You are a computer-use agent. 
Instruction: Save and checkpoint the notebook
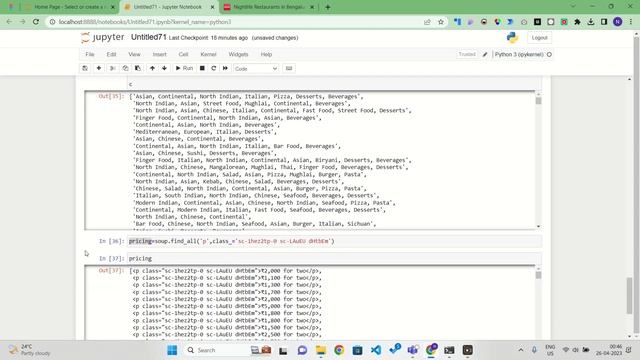tap(85, 68)
